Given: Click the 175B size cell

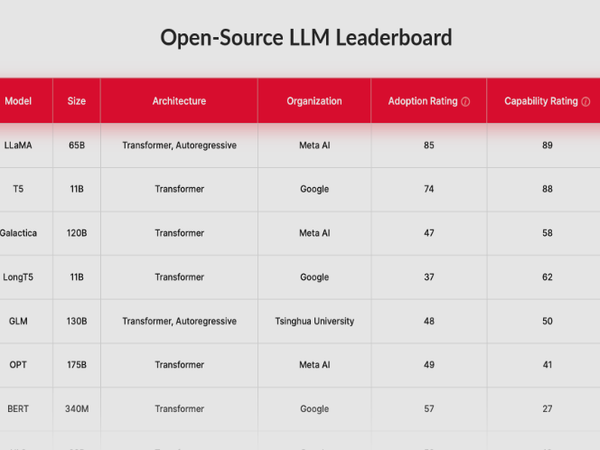Looking at the screenshot, I should click(77, 365).
